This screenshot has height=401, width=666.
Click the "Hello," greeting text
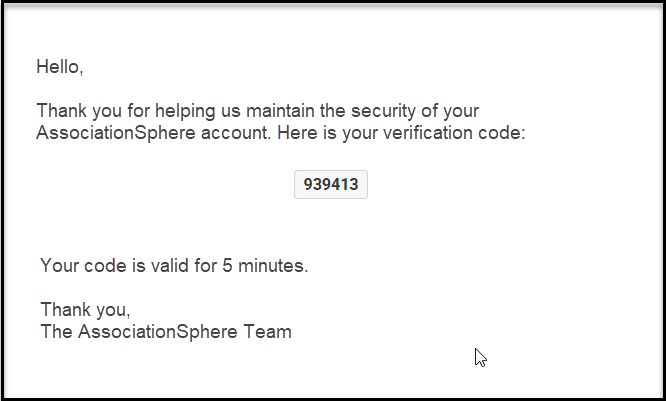tap(59, 67)
